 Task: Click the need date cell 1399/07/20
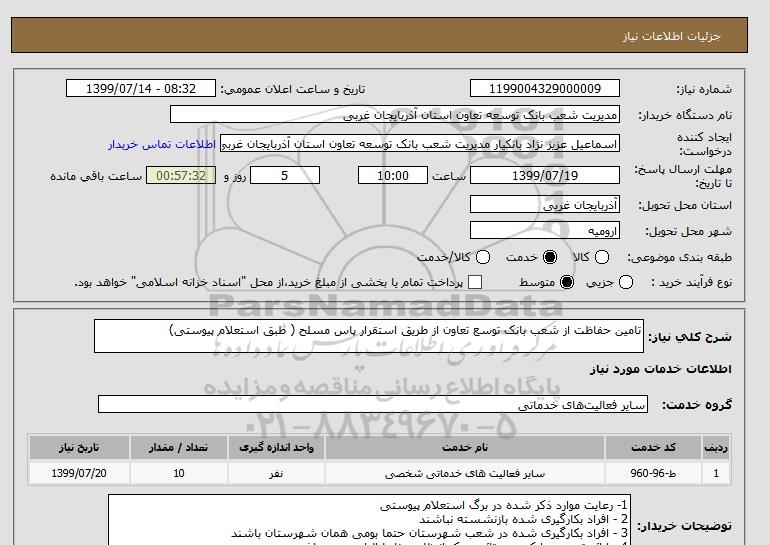click(x=79, y=473)
